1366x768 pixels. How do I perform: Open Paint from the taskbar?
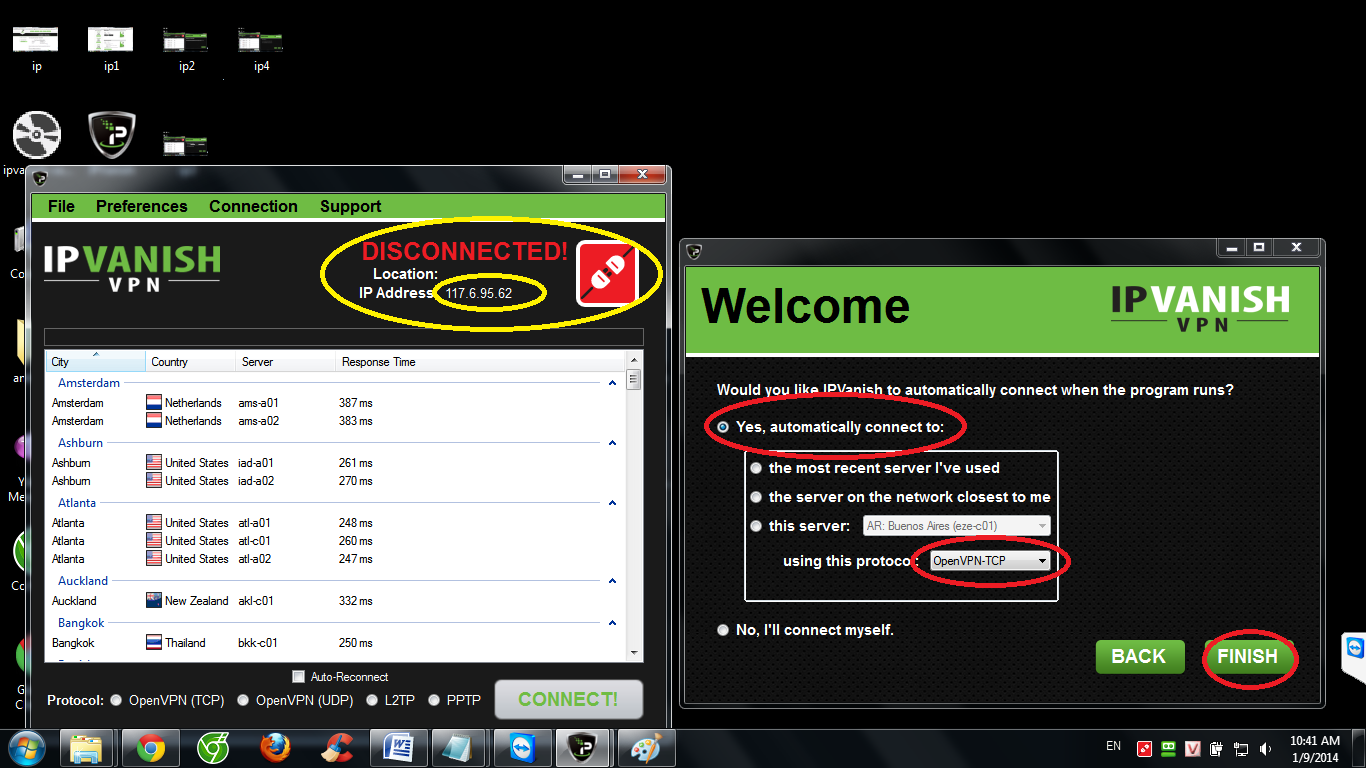[647, 748]
